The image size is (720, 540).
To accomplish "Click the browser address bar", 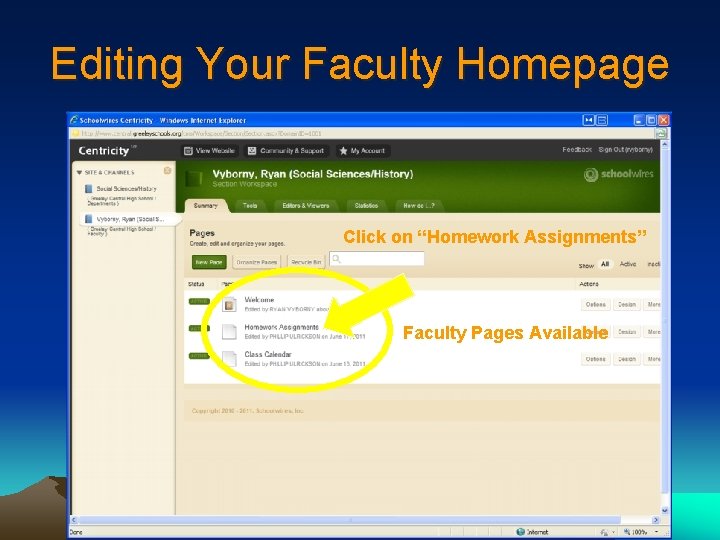I will point(363,134).
